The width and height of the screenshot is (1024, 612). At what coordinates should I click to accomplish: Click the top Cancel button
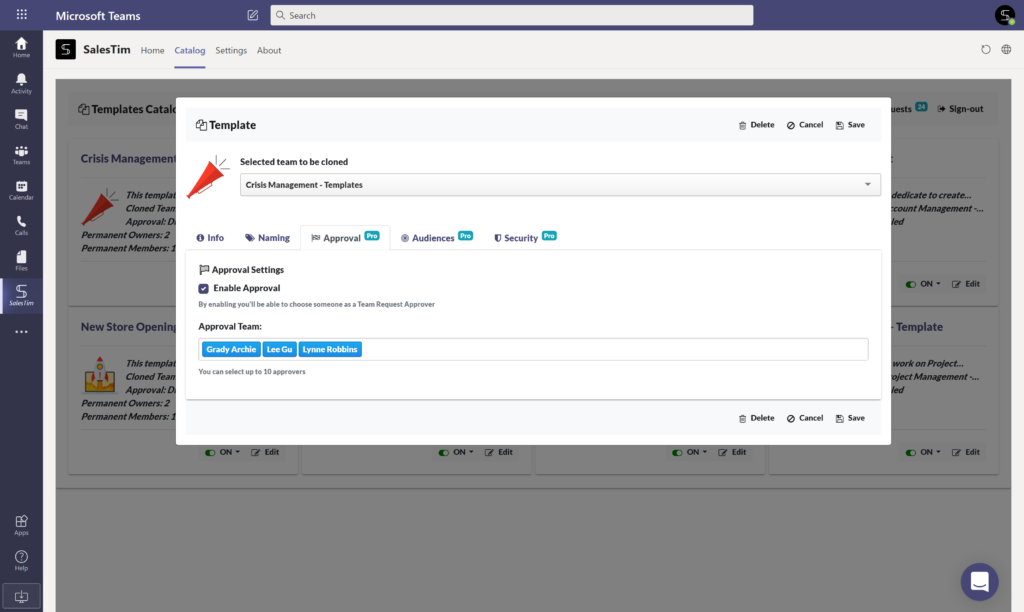pos(805,125)
